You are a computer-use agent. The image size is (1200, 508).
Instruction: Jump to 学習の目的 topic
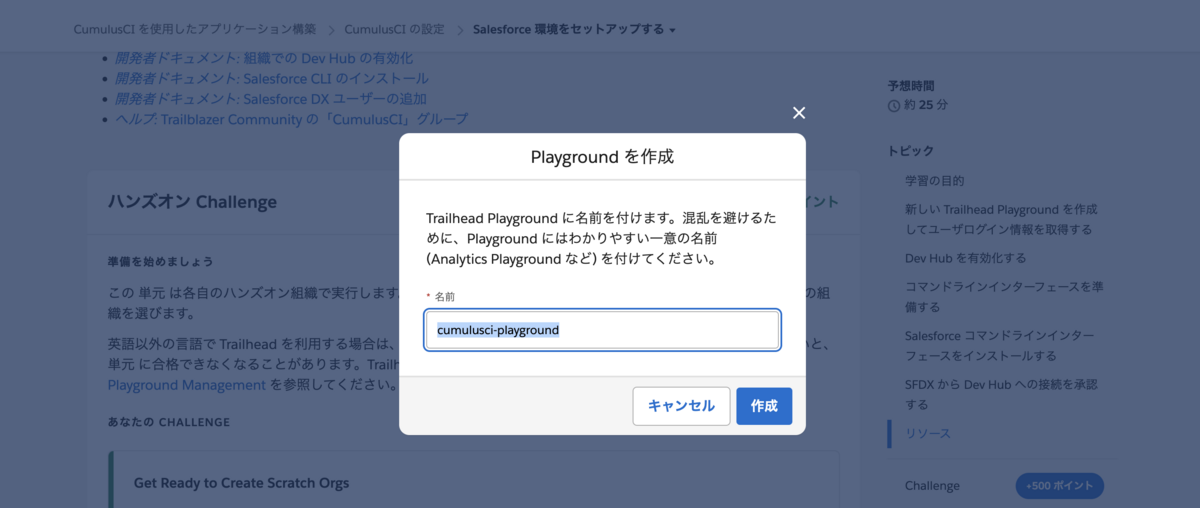[x=934, y=181]
